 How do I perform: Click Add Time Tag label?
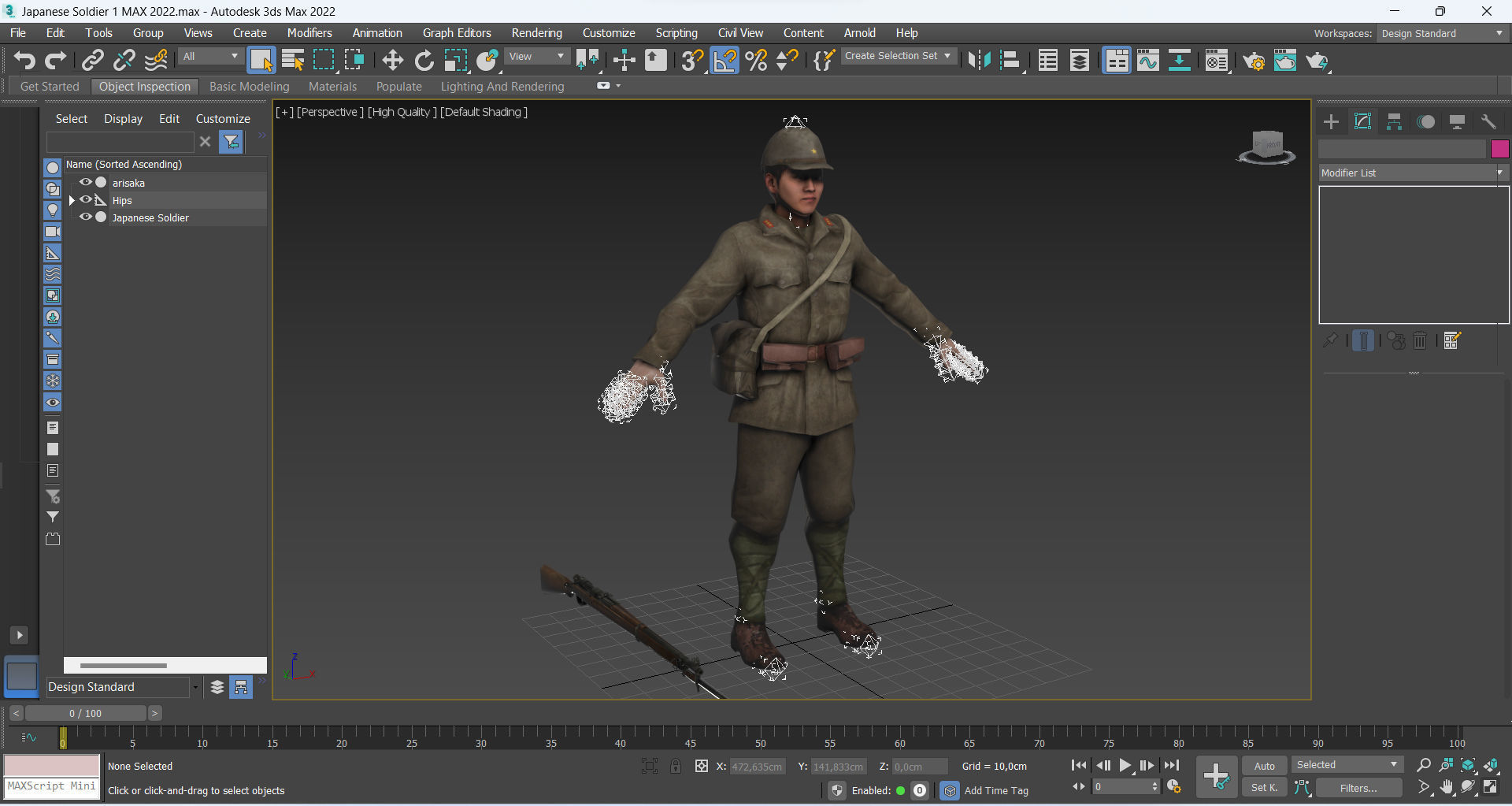(x=996, y=790)
